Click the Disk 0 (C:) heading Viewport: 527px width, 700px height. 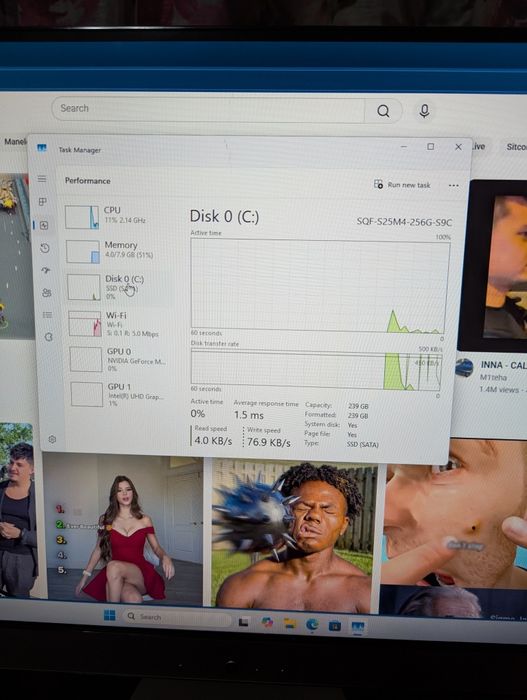[224, 217]
